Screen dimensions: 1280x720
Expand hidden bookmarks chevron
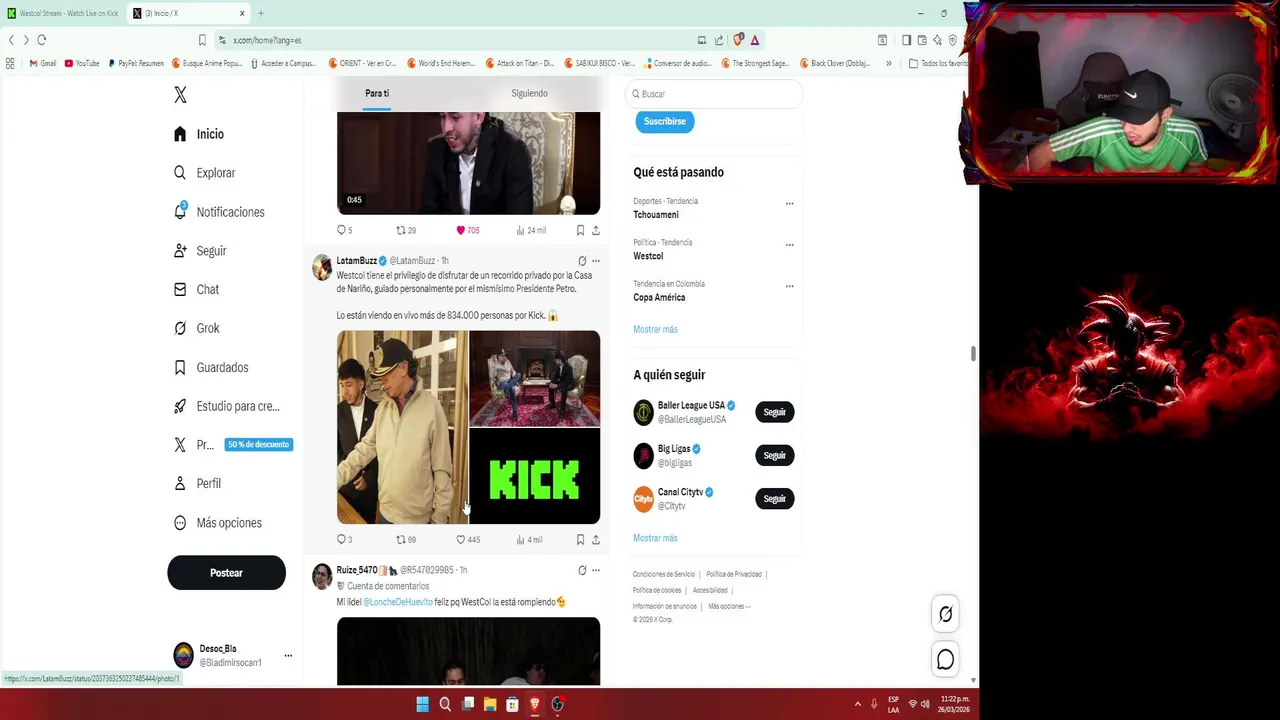pos(888,63)
